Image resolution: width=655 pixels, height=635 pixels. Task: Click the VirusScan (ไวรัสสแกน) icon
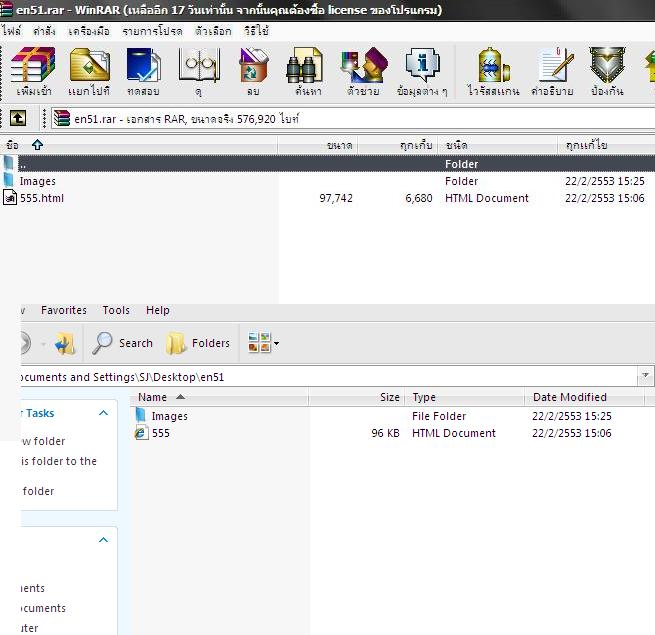coord(493,65)
